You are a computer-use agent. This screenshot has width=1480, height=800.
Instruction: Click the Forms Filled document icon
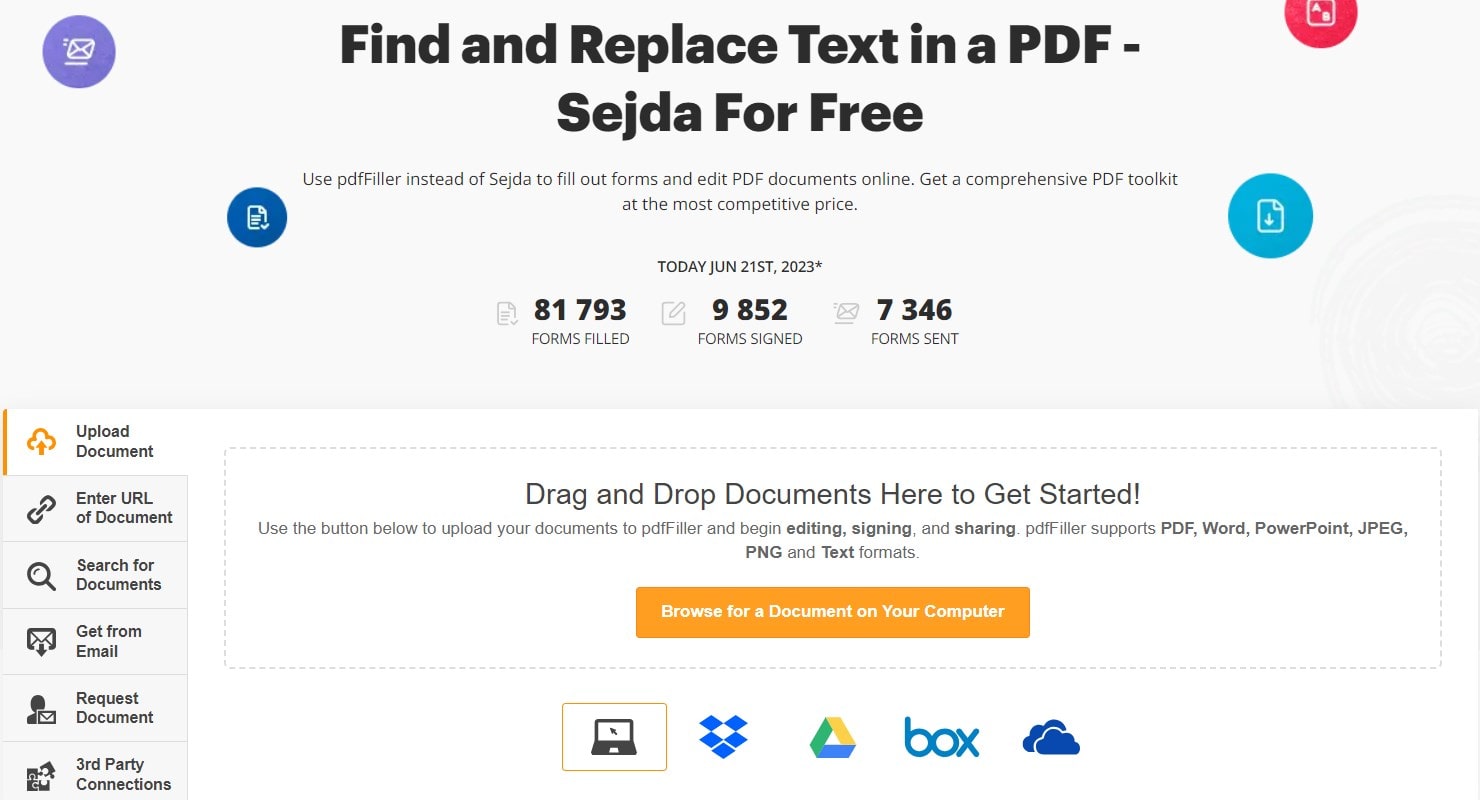[506, 315]
